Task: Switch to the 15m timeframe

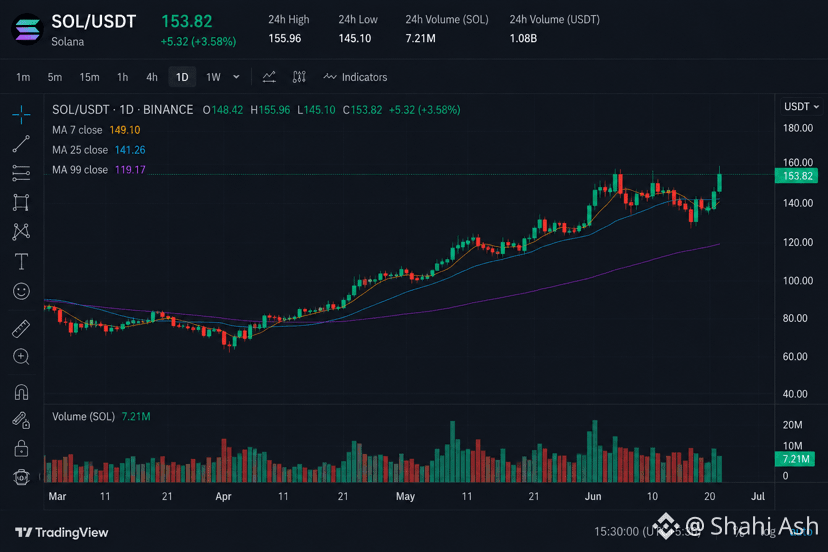Action: [x=89, y=77]
